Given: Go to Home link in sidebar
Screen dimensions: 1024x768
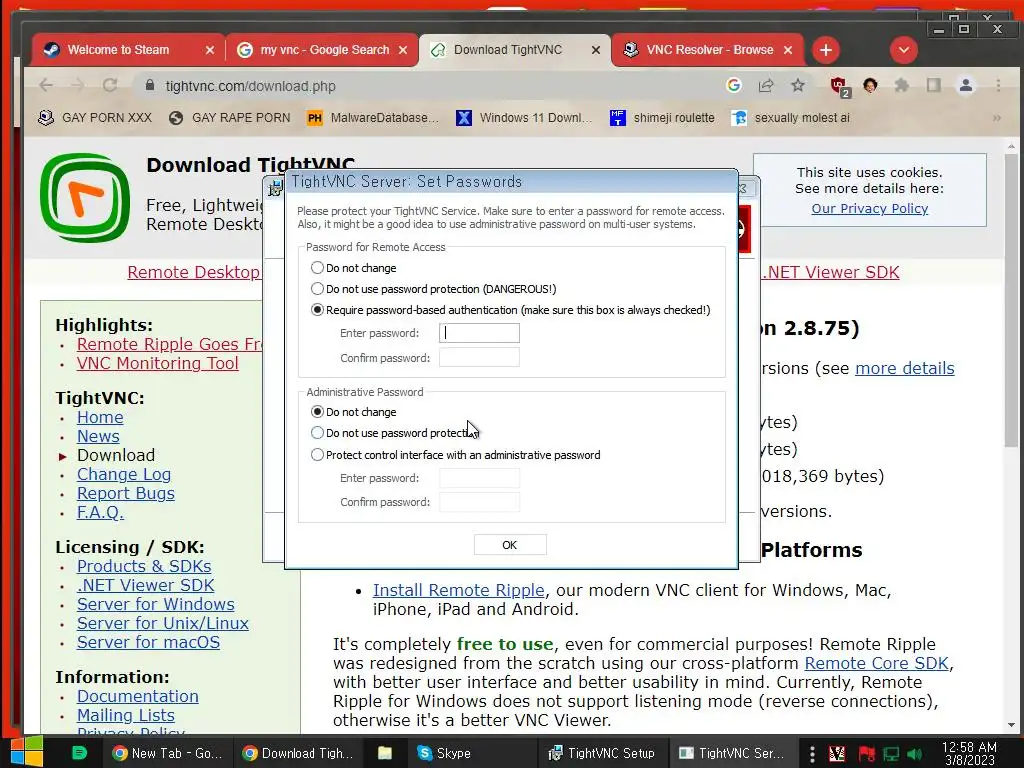Looking at the screenshot, I should coord(100,417).
